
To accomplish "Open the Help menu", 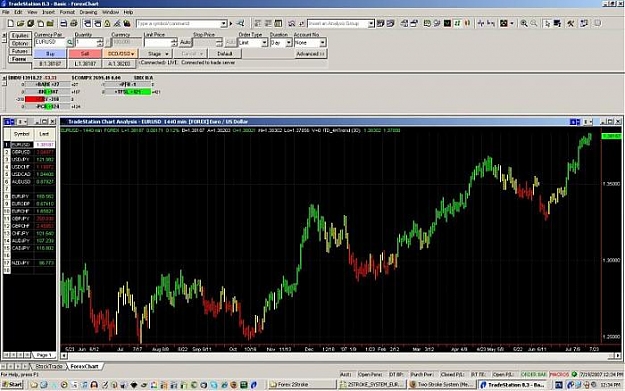I will (128, 12).
